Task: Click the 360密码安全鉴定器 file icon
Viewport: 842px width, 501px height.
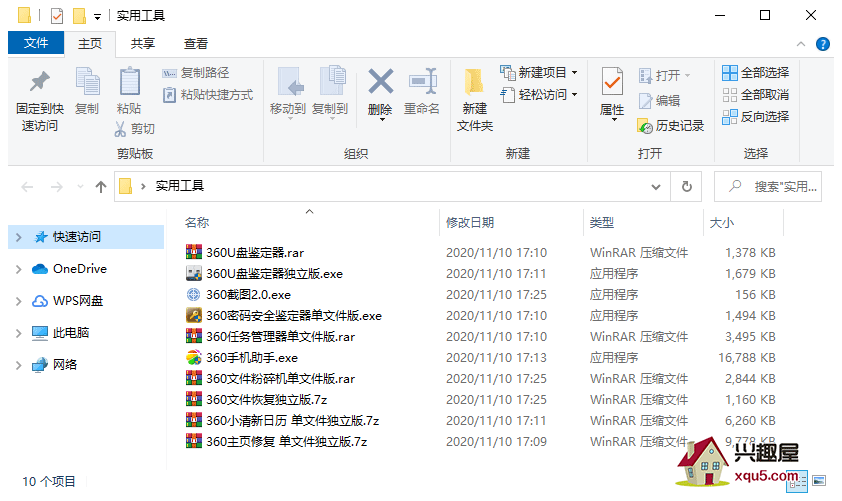Action: [x=193, y=315]
